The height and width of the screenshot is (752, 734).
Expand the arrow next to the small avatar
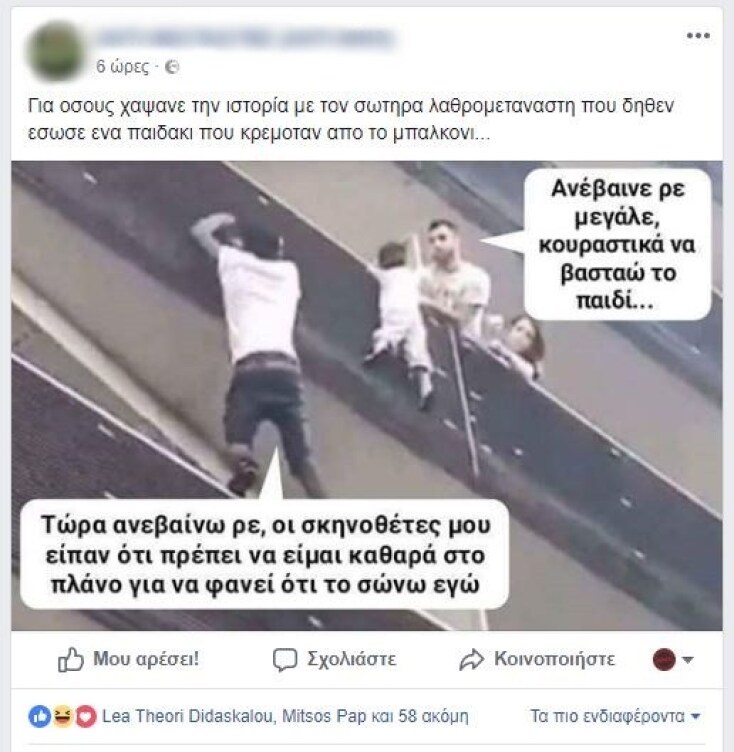687,660
